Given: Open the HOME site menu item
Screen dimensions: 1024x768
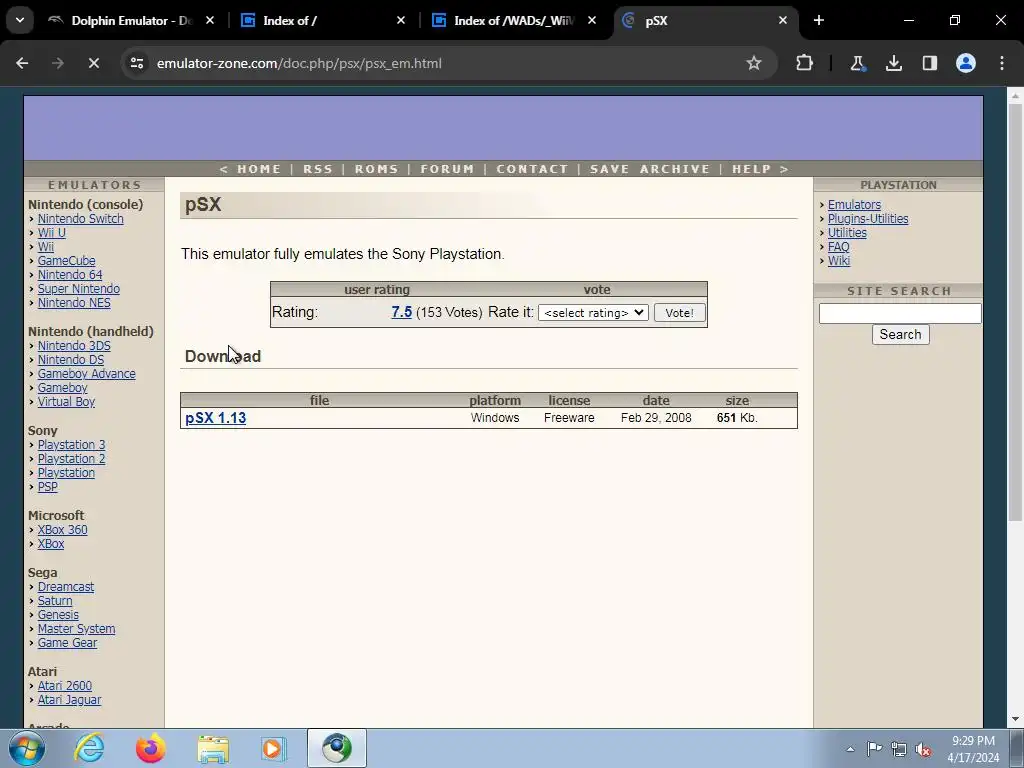Looking at the screenshot, I should pyautogui.click(x=259, y=169).
